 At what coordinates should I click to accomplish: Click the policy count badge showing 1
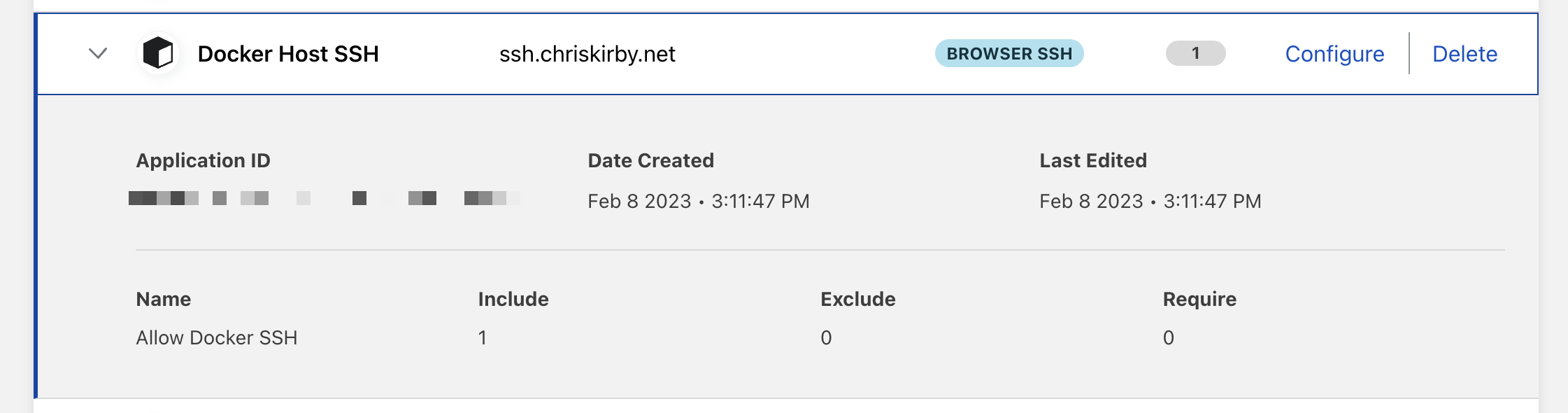pyautogui.click(x=1195, y=53)
